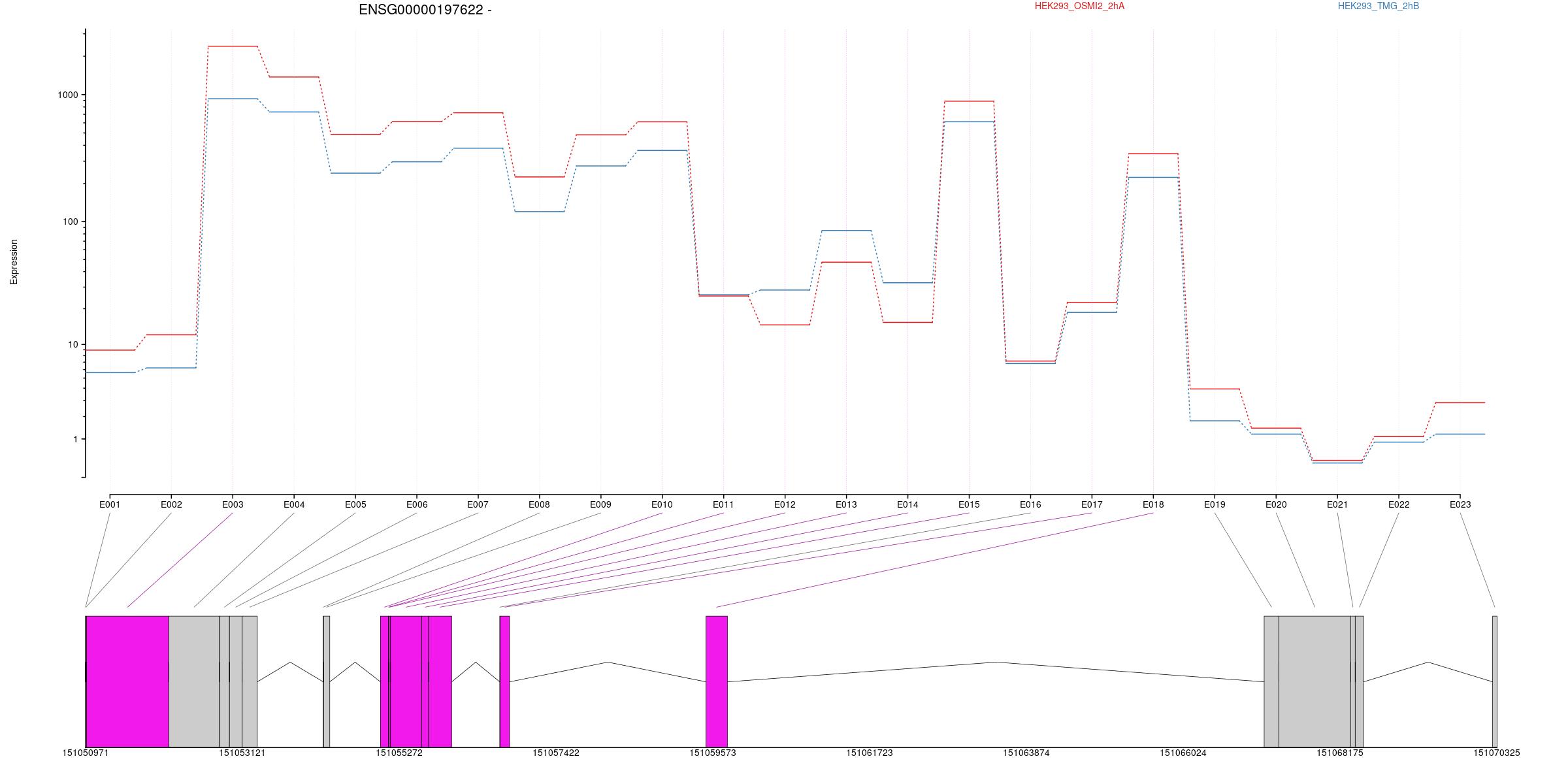Click exon label E021
The image size is (1568, 784).
click(1337, 504)
